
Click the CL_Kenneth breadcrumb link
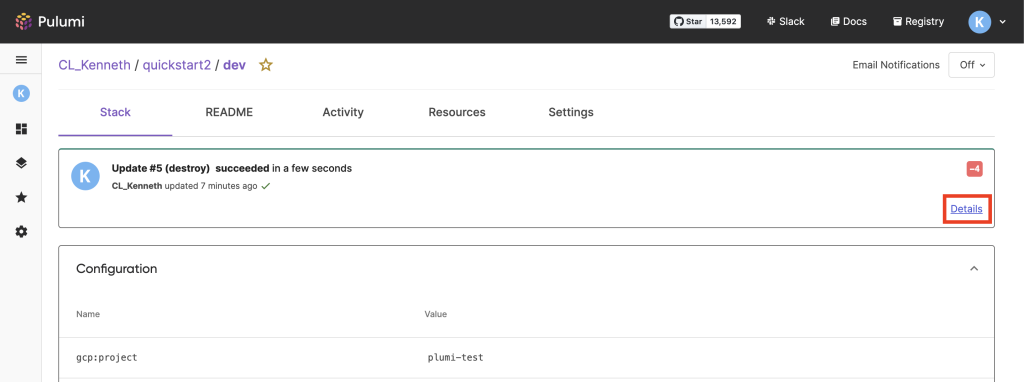pos(95,65)
